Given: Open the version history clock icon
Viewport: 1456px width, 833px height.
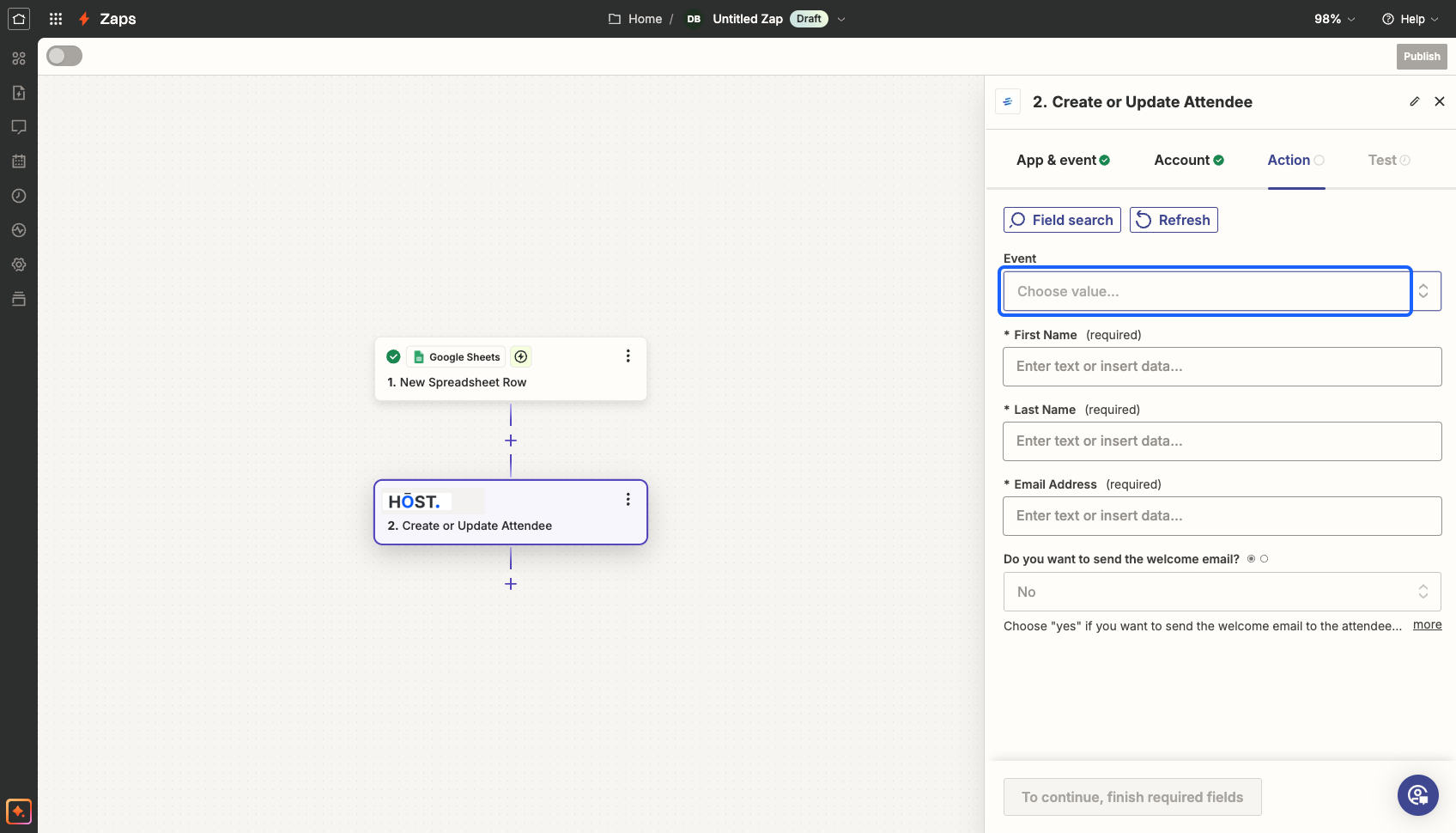Looking at the screenshot, I should pos(19,196).
